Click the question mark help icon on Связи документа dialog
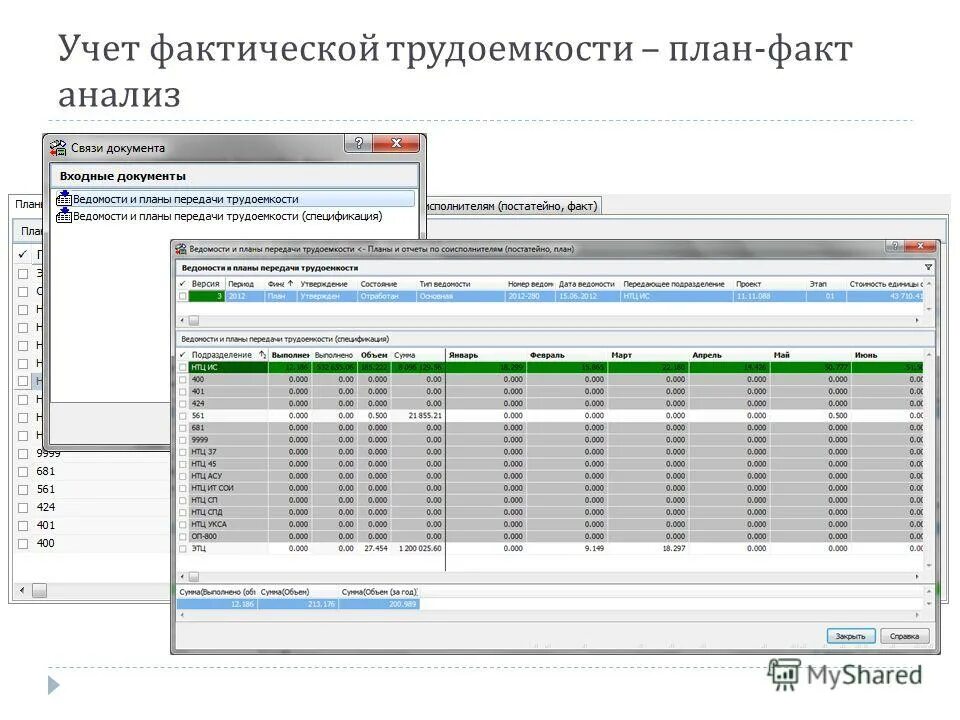This screenshot has width=960, height=720. point(357,143)
